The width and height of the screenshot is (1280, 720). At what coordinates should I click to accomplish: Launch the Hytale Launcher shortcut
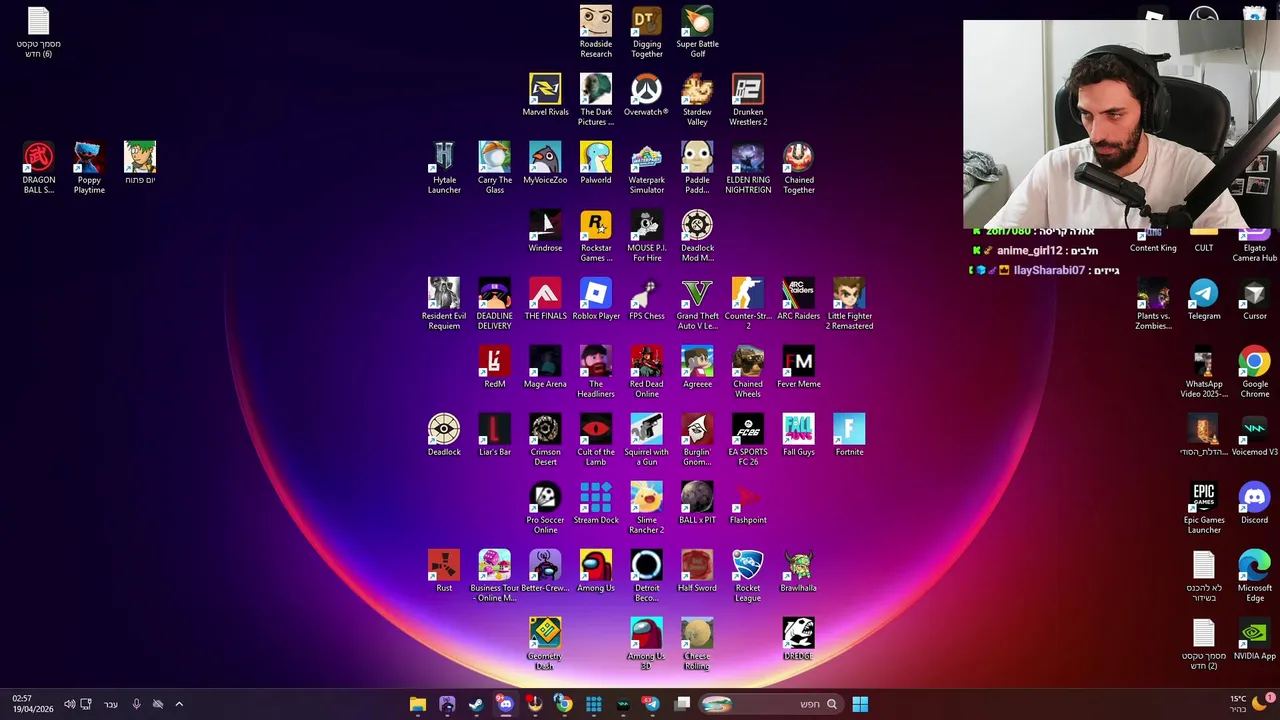tap(444, 168)
